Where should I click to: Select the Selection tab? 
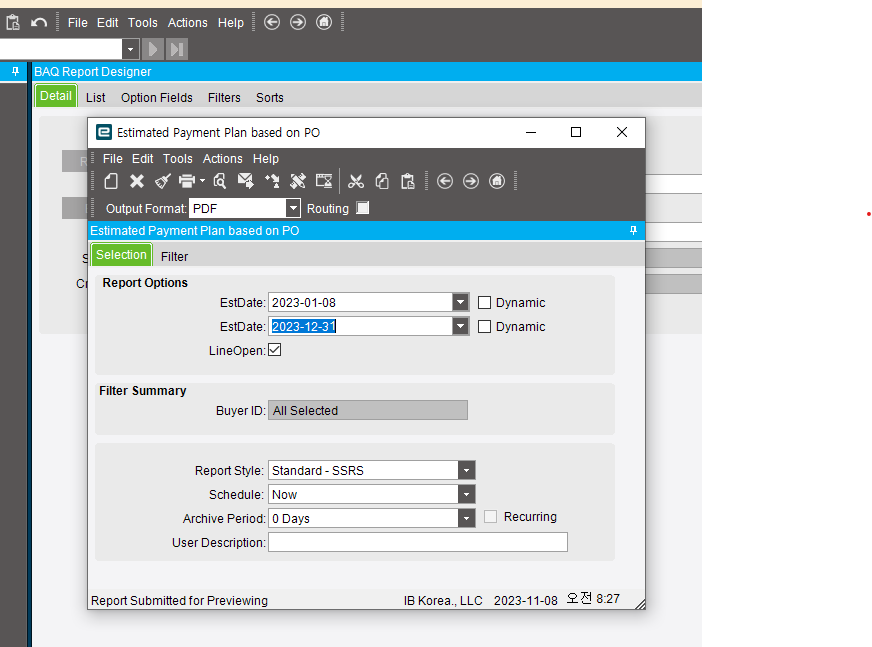pos(121,255)
